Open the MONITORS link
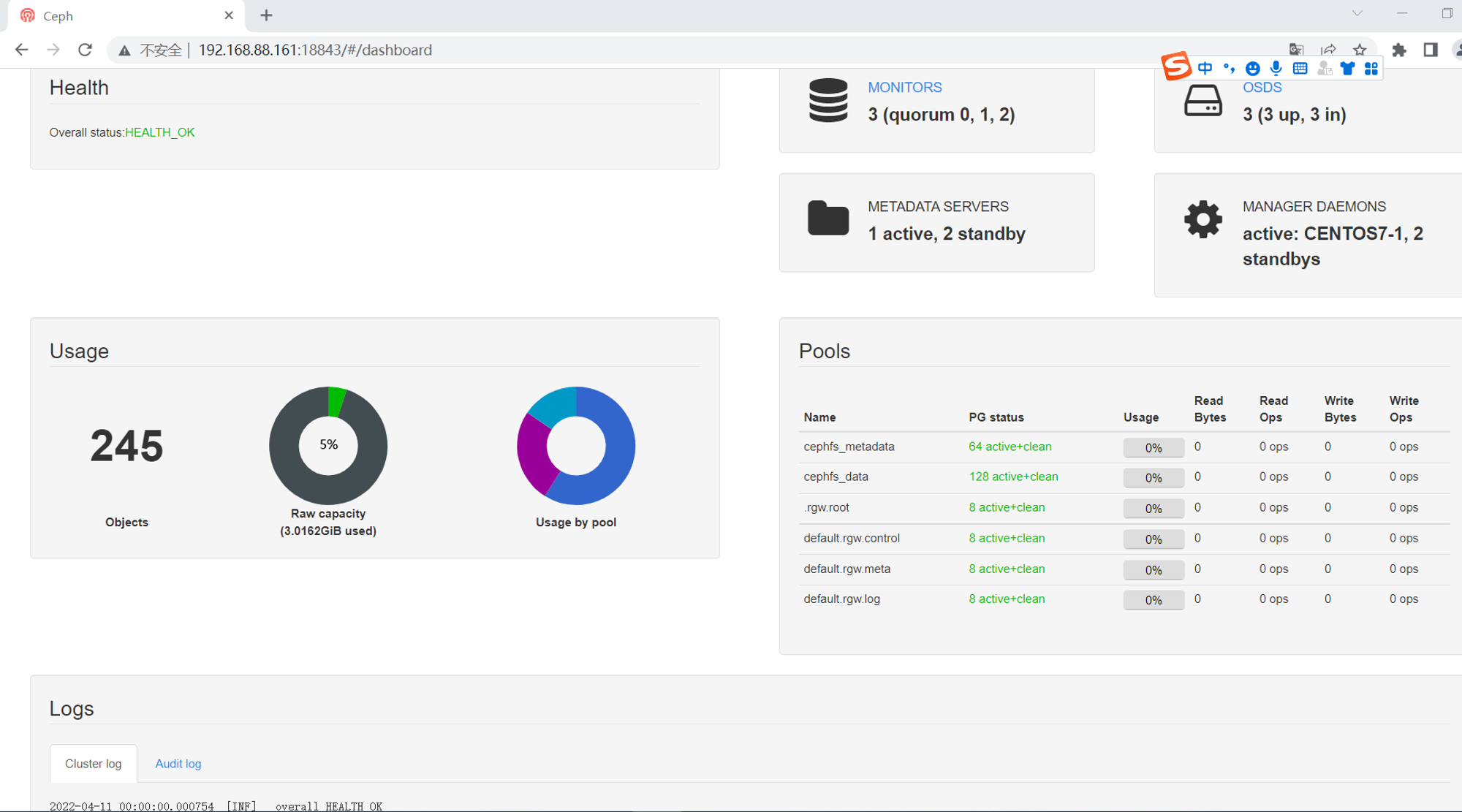Screen dimensions: 1462x812 point(904,87)
